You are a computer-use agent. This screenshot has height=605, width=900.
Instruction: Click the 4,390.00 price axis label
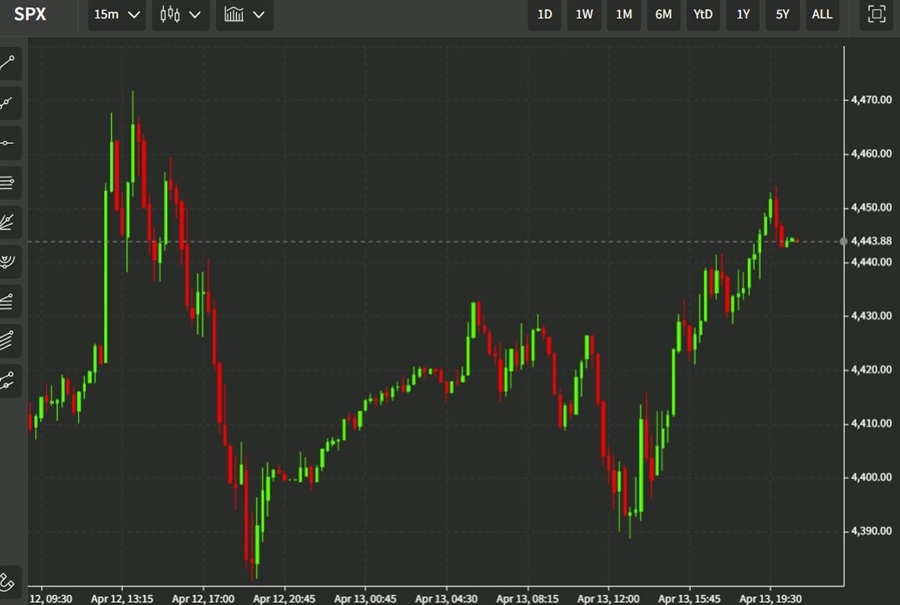click(871, 531)
